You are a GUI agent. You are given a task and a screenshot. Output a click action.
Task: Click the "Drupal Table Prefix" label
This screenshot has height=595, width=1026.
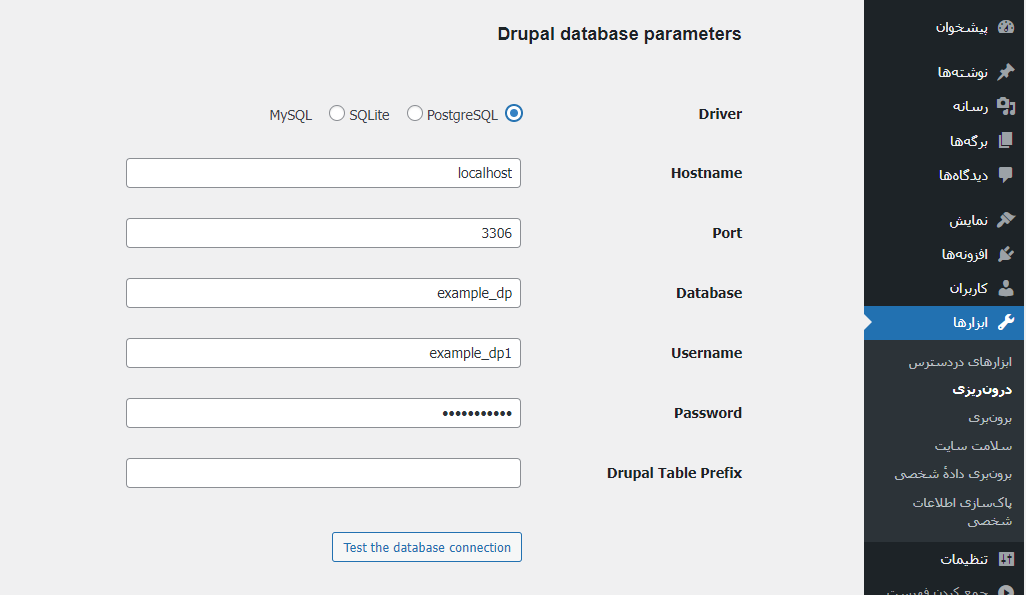click(674, 473)
